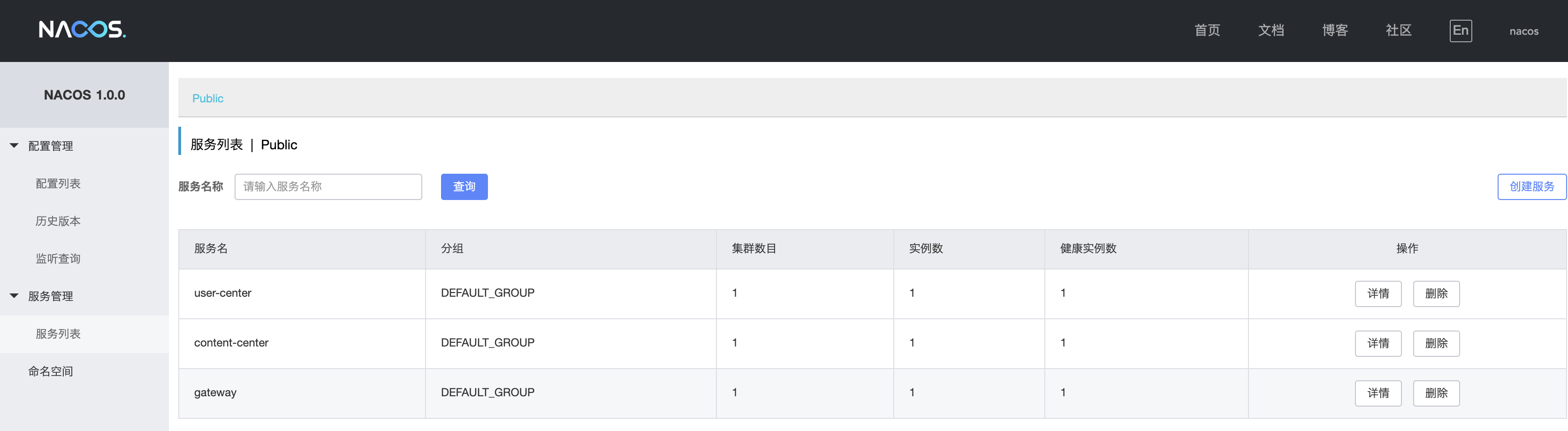The width and height of the screenshot is (1568, 431).
Task: Open 配置列表 in sidebar
Action: tap(58, 183)
